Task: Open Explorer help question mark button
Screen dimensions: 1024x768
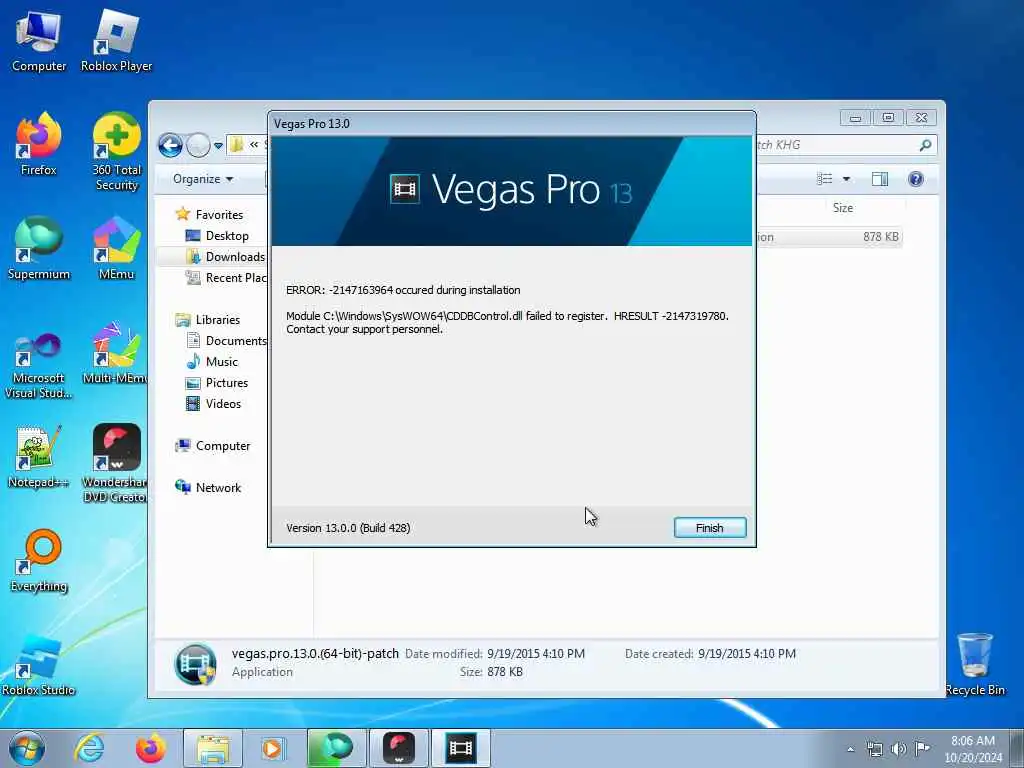Action: [x=916, y=179]
